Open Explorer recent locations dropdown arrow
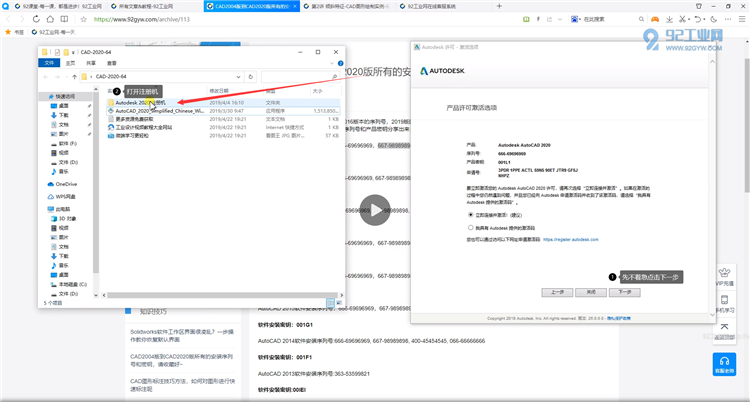Image resolution: width=750 pixels, height=402 pixels. pos(65,77)
